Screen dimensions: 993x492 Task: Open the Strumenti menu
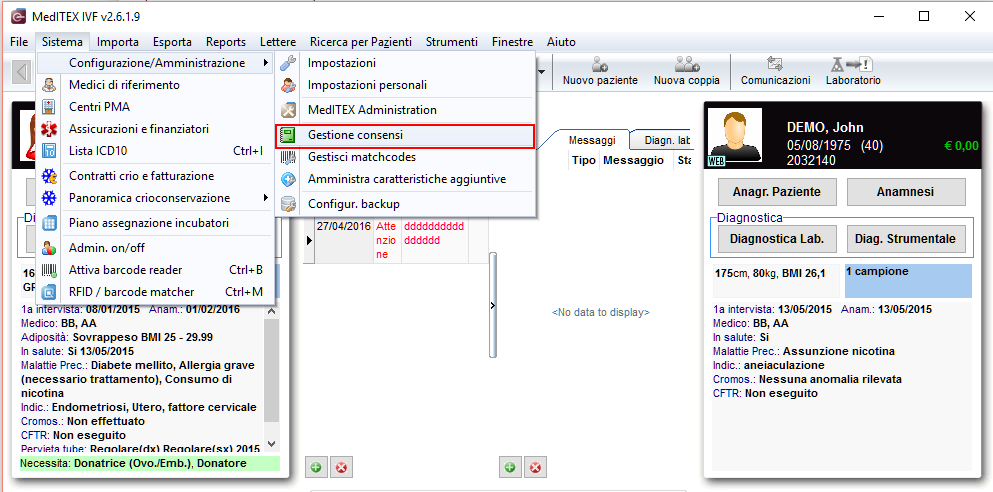[452, 42]
